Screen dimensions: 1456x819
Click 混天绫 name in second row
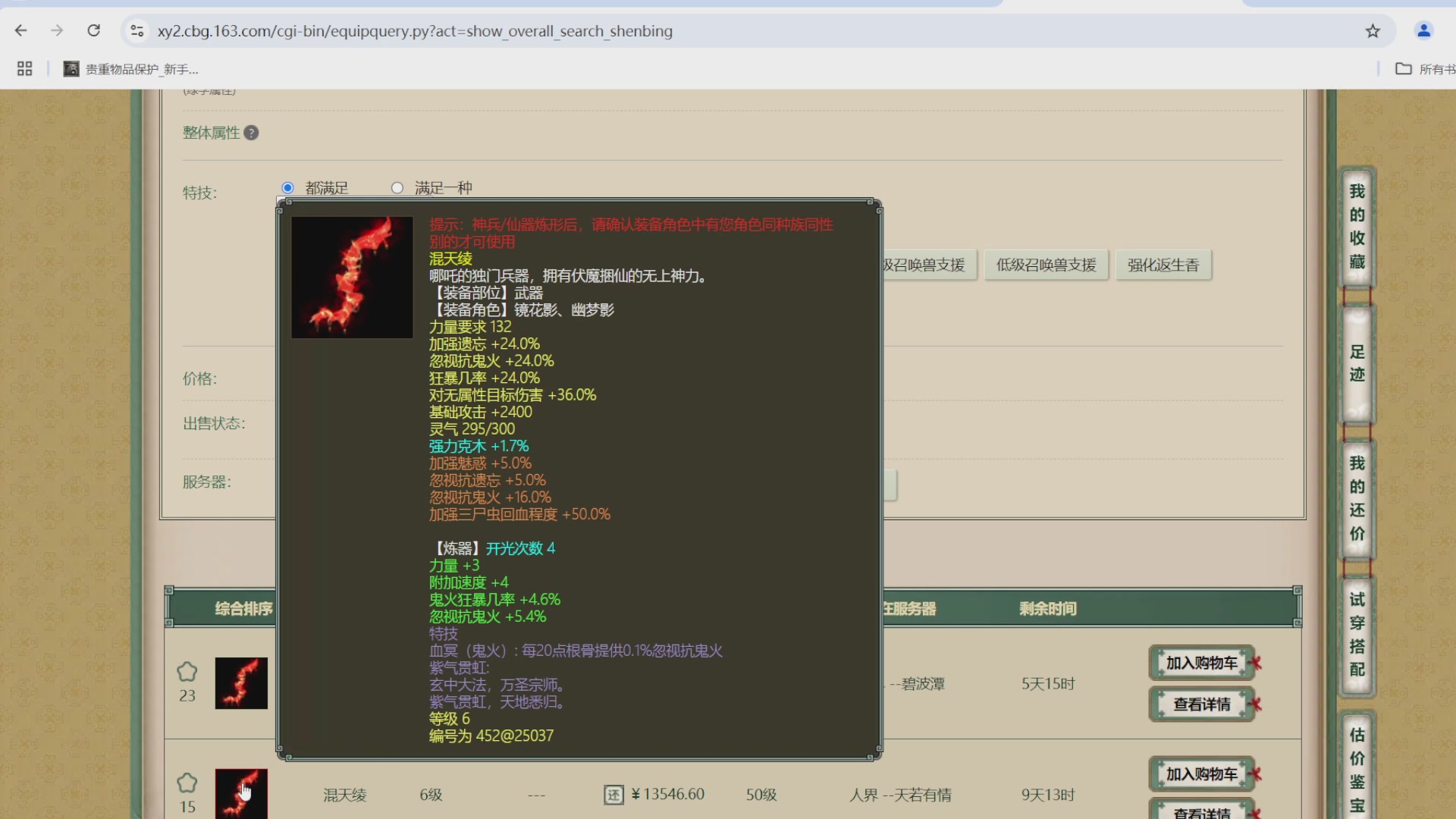point(345,795)
